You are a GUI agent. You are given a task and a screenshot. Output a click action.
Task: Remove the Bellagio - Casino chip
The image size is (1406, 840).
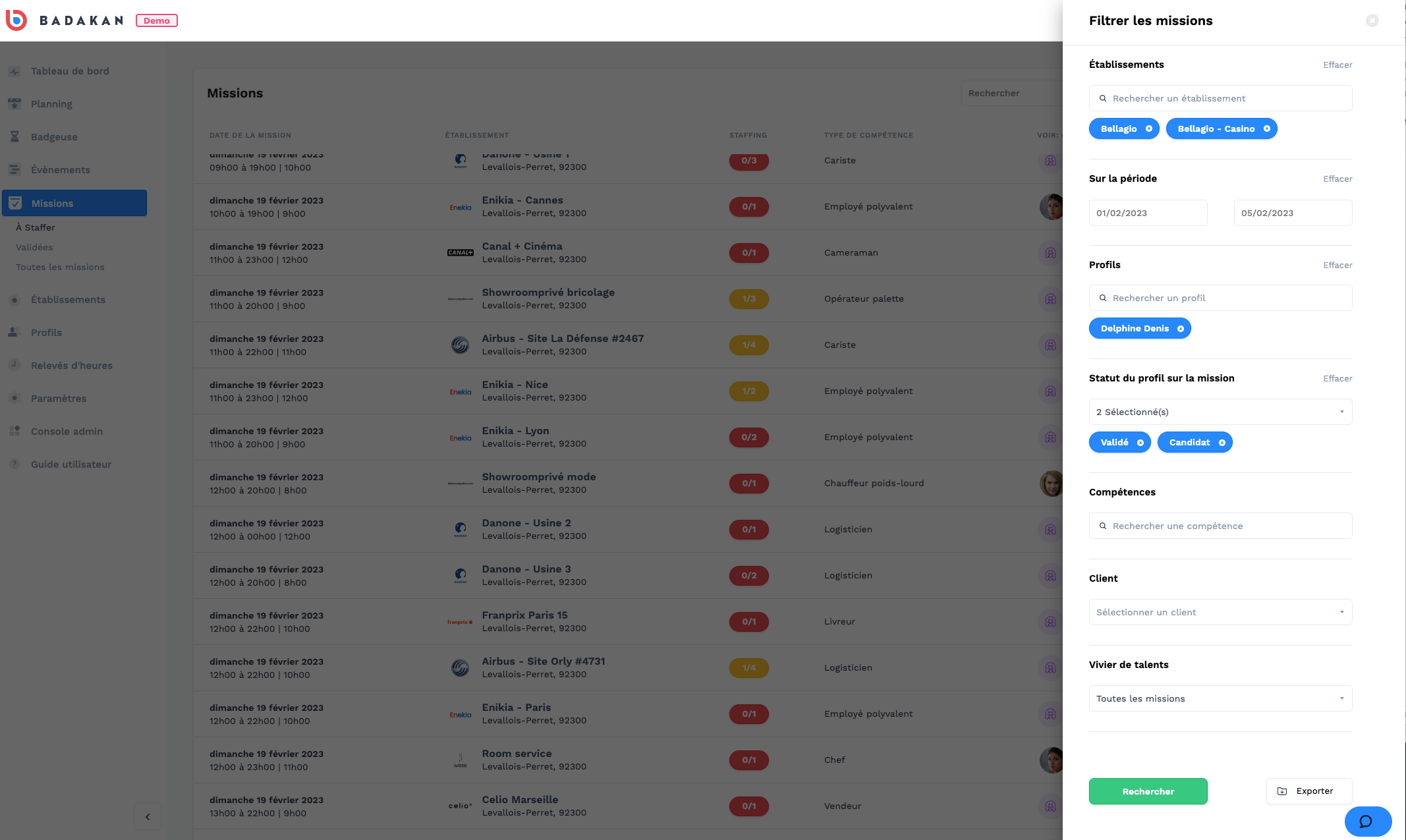click(x=1266, y=129)
